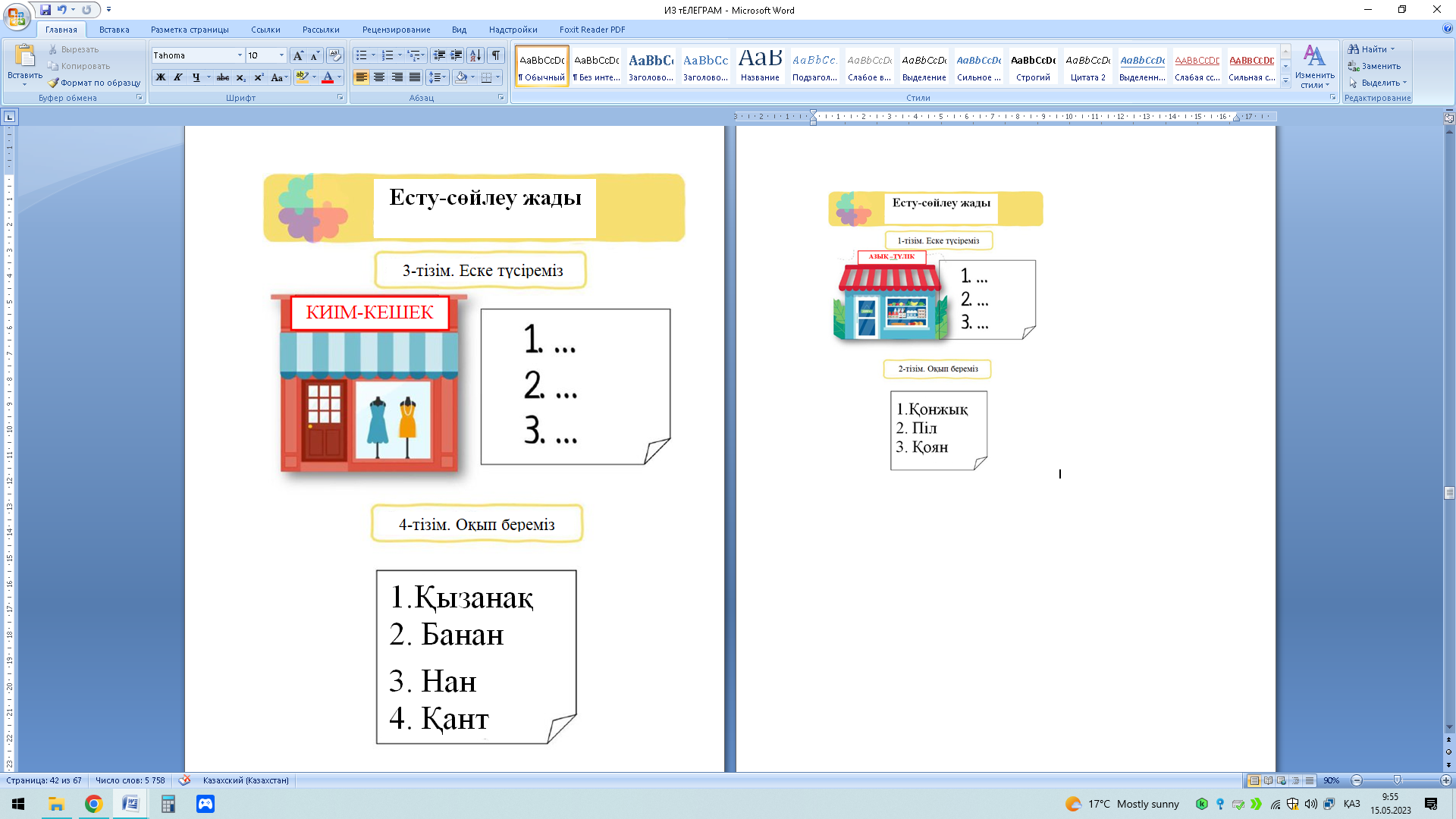Toggle italic formatting (К) button
This screenshot has height=819, width=1456.
pos(178,77)
